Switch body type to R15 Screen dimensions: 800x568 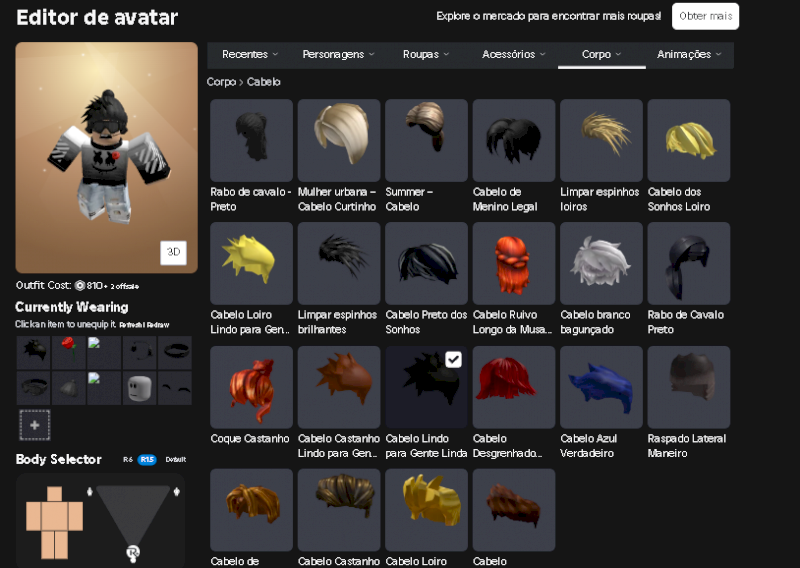pyautogui.click(x=147, y=459)
